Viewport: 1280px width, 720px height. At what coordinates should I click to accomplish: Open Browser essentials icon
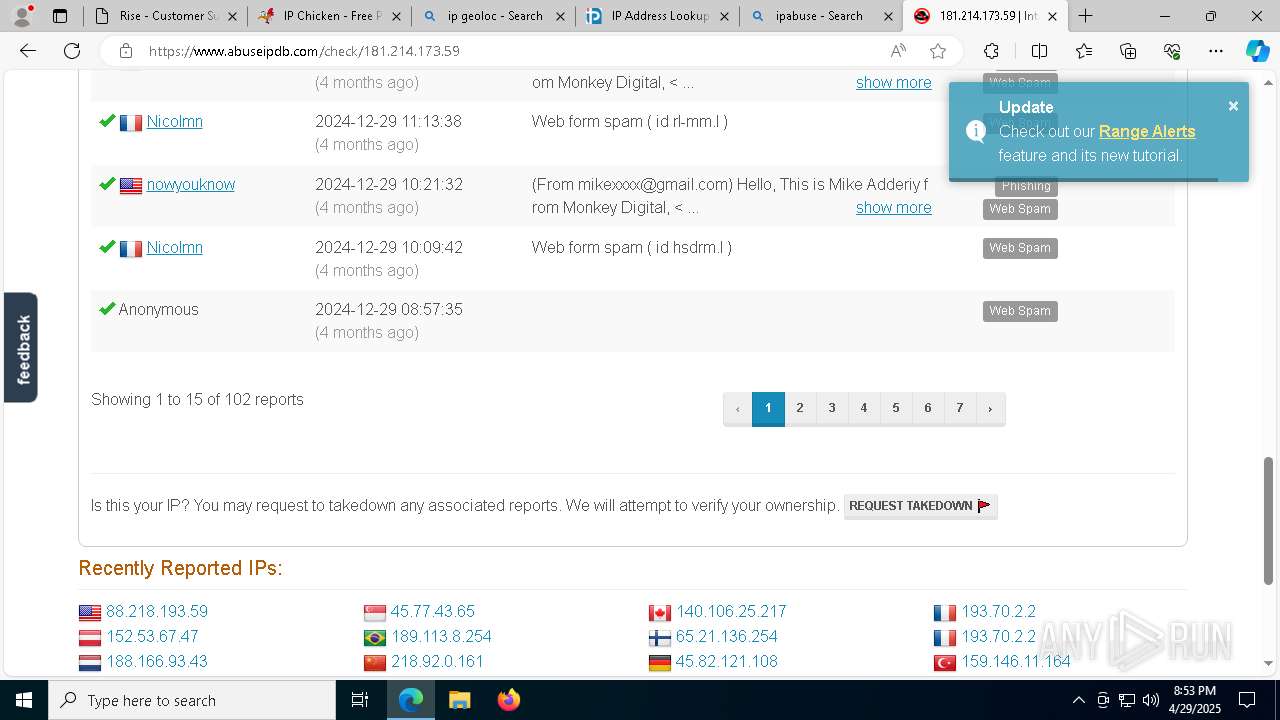1172,51
